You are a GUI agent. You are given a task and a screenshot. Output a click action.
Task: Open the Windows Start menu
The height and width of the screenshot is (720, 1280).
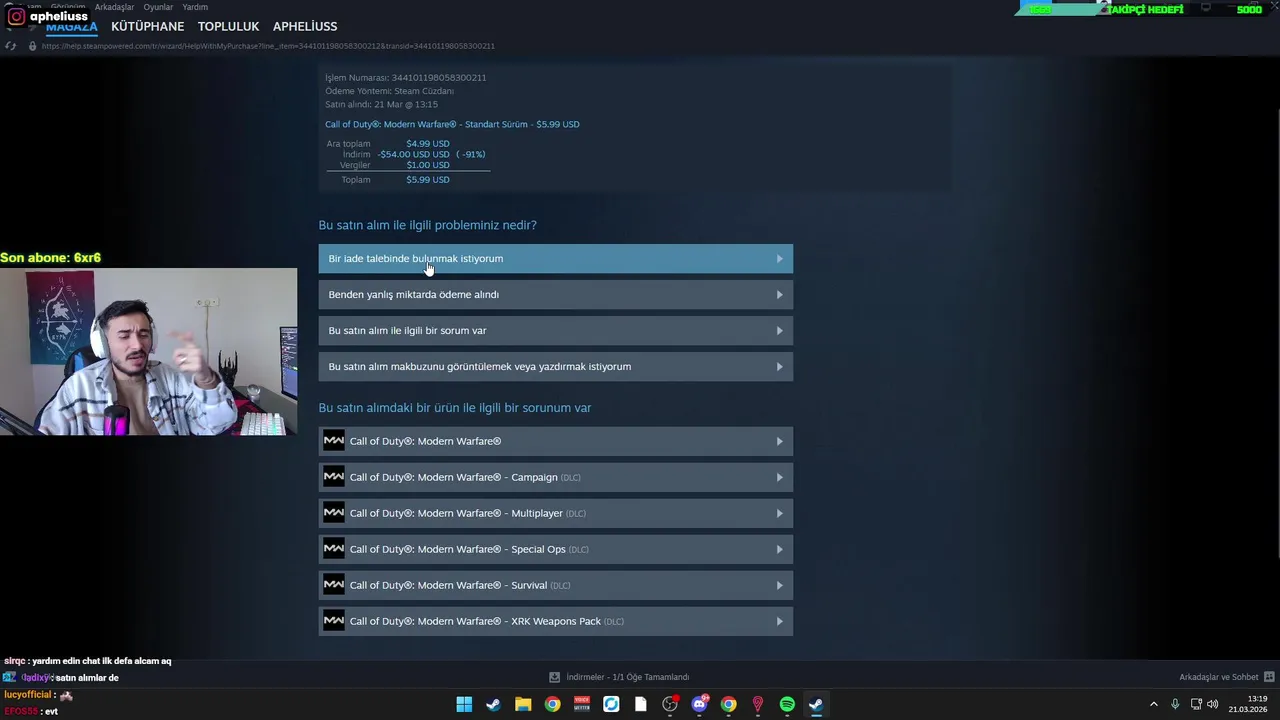[464, 704]
